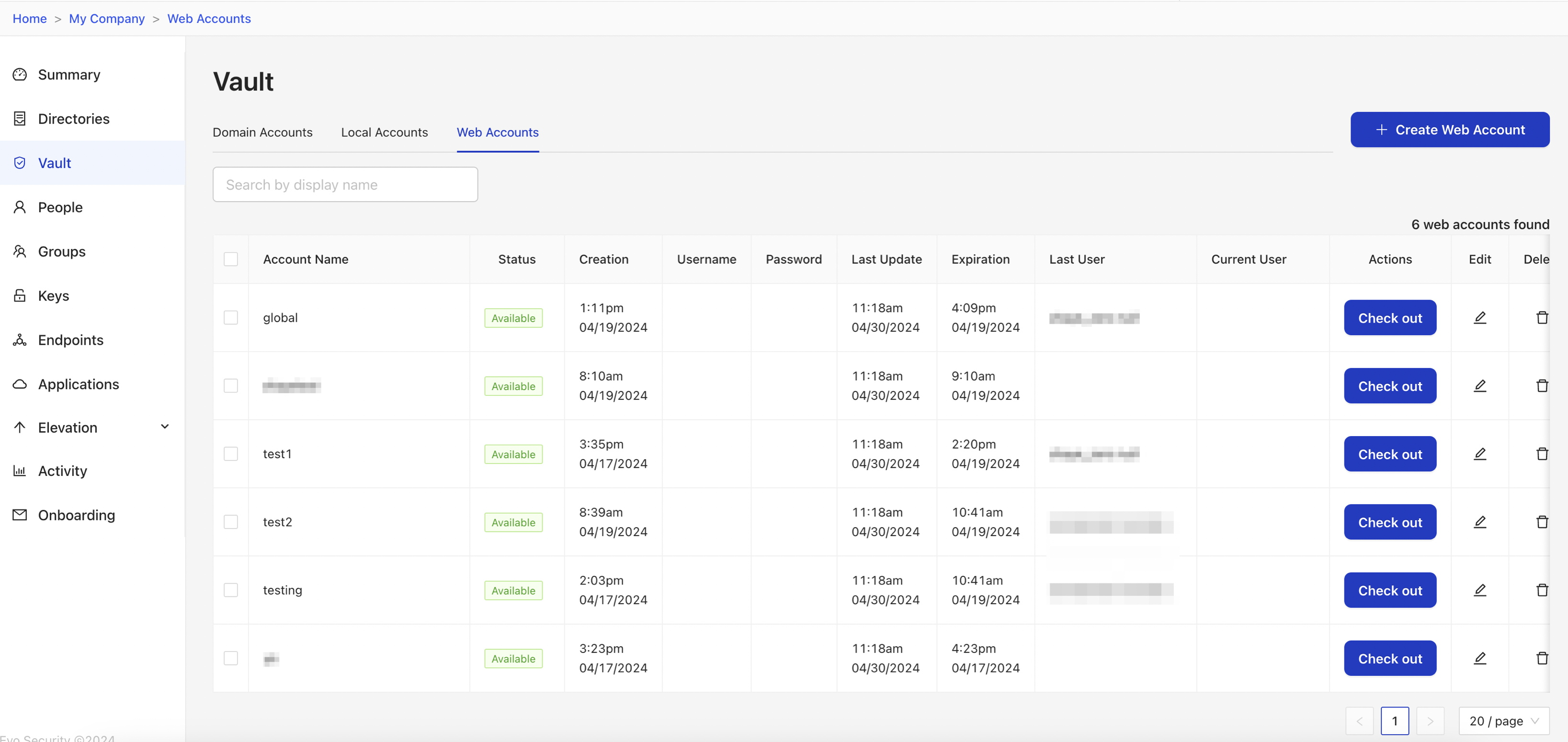Click next page arrow in pagination
The width and height of the screenshot is (1568, 742).
tap(1430, 721)
